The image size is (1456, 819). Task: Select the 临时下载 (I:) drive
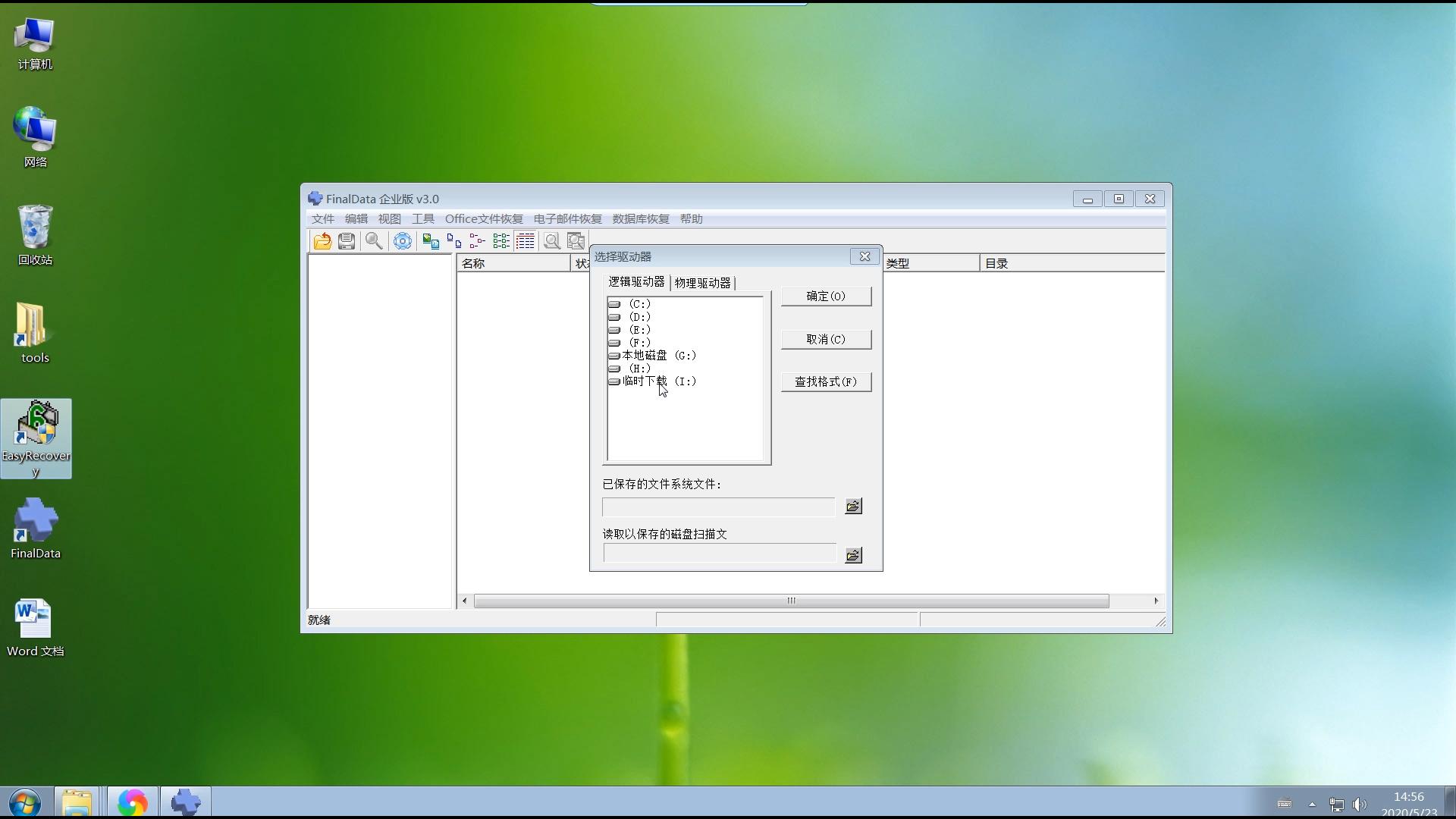click(x=655, y=381)
